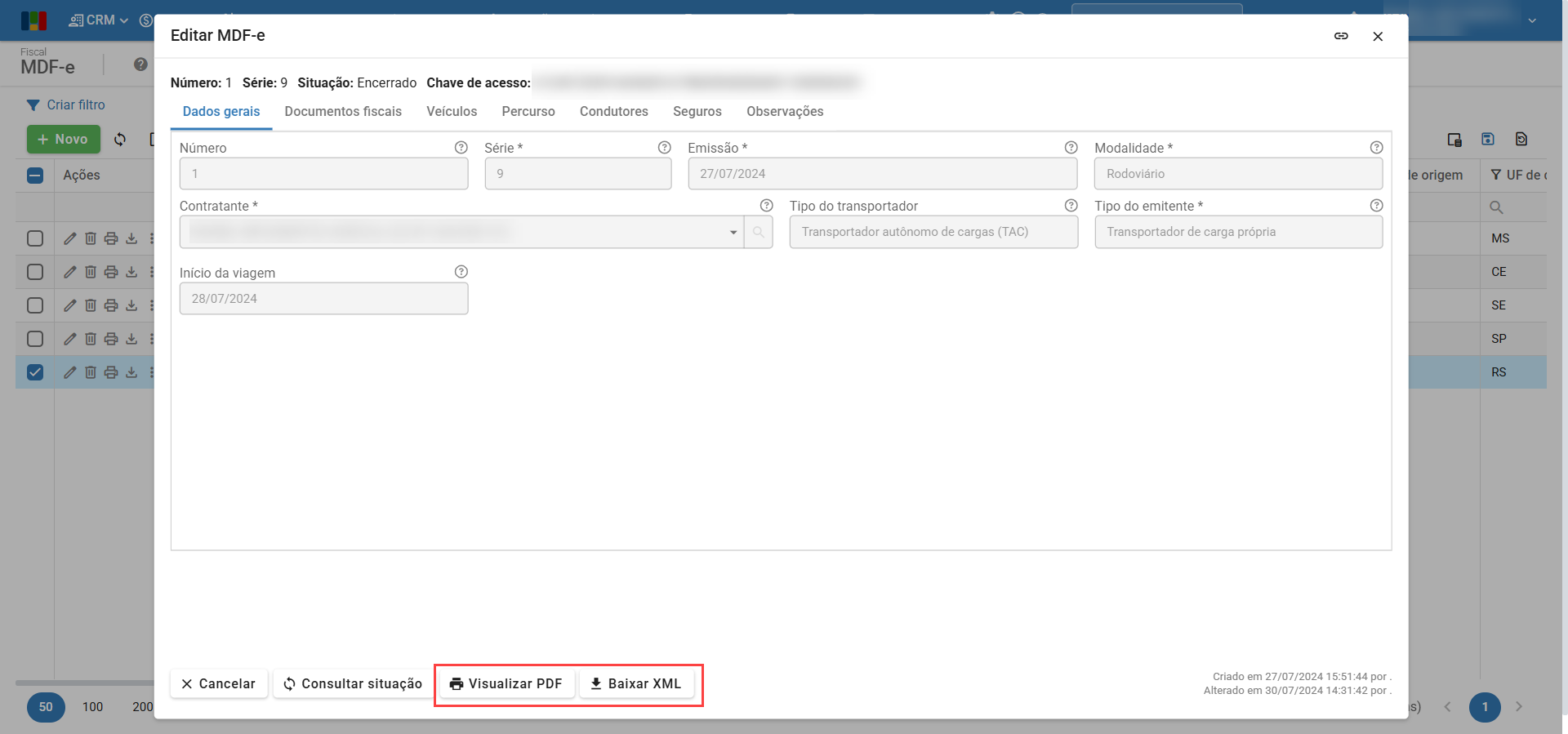
Task: Select 100 items per page
Action: pyautogui.click(x=93, y=707)
